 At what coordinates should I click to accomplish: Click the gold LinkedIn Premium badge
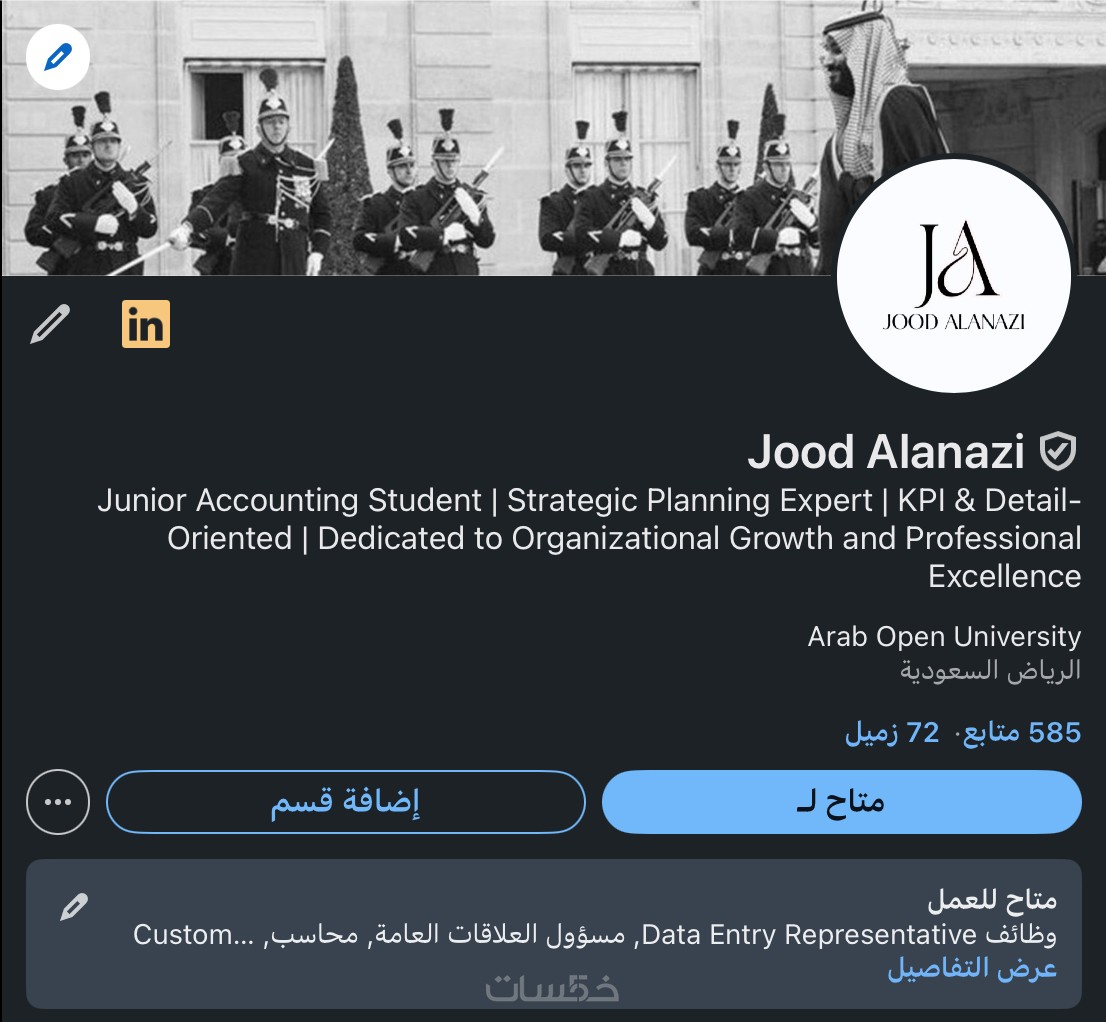click(x=146, y=324)
